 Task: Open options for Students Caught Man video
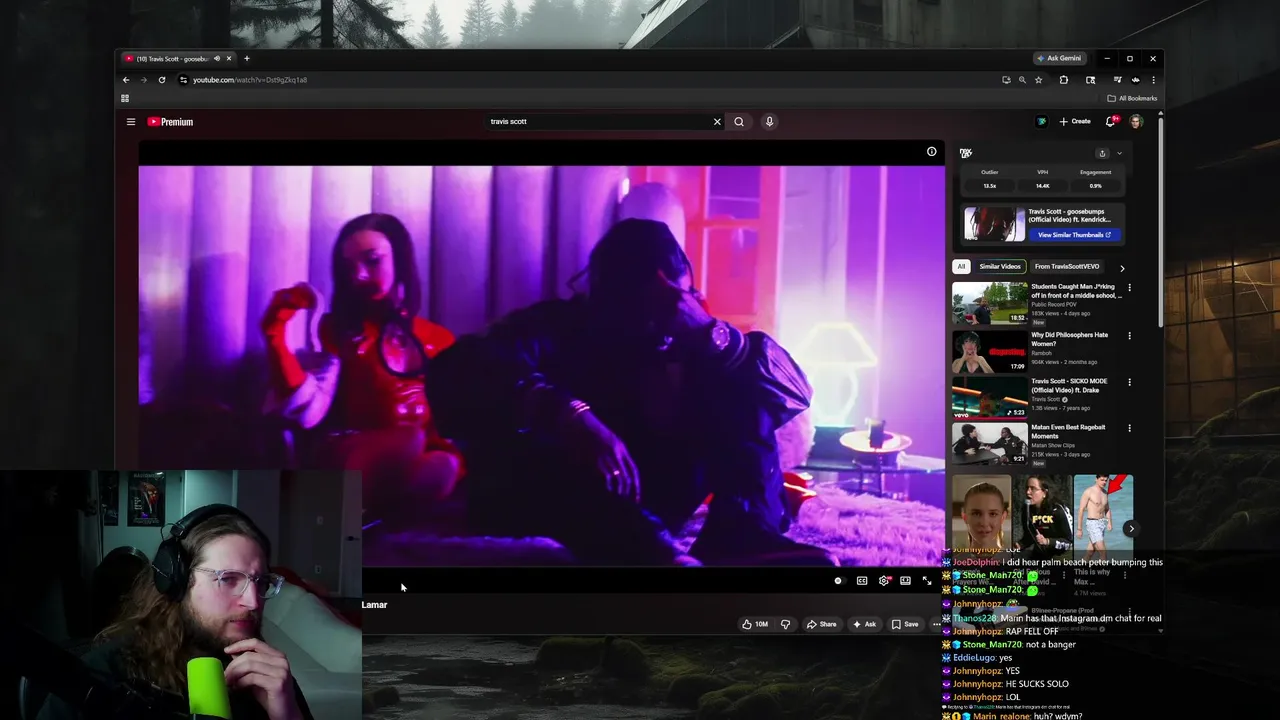click(1130, 288)
